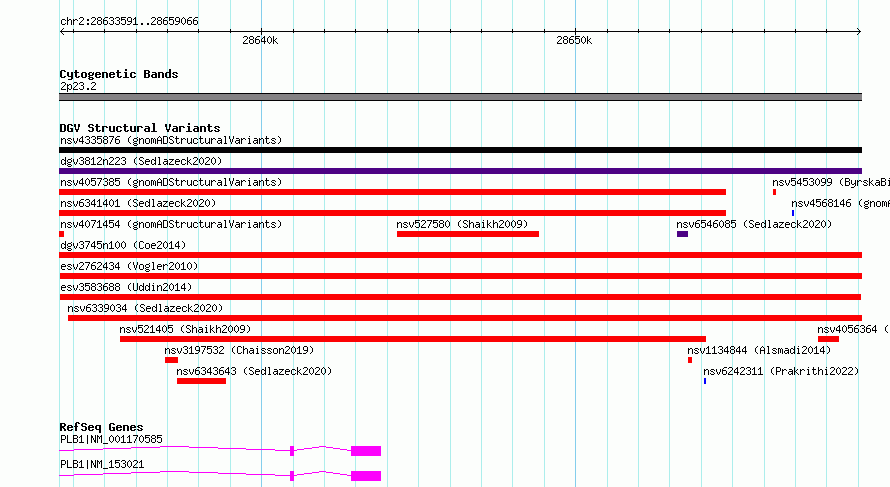Screen dimensions: 890x487
Task: Click the nsv6339034 (Sedlazeck2020) label
Action: point(145,308)
